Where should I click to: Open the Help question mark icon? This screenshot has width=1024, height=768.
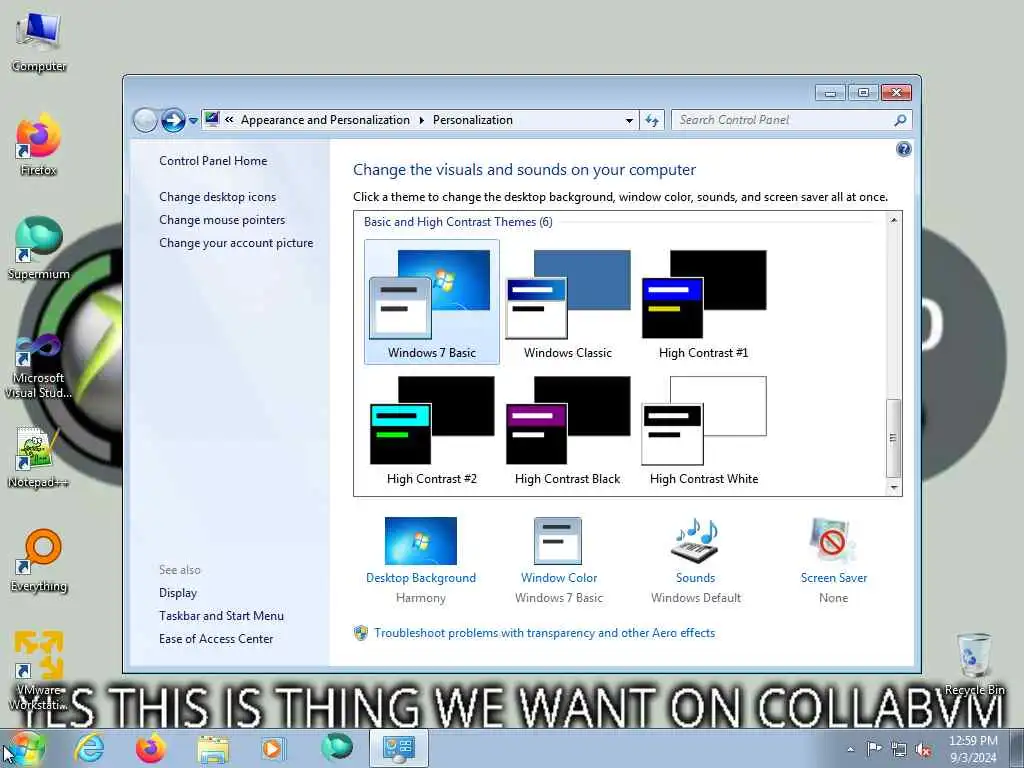903,150
